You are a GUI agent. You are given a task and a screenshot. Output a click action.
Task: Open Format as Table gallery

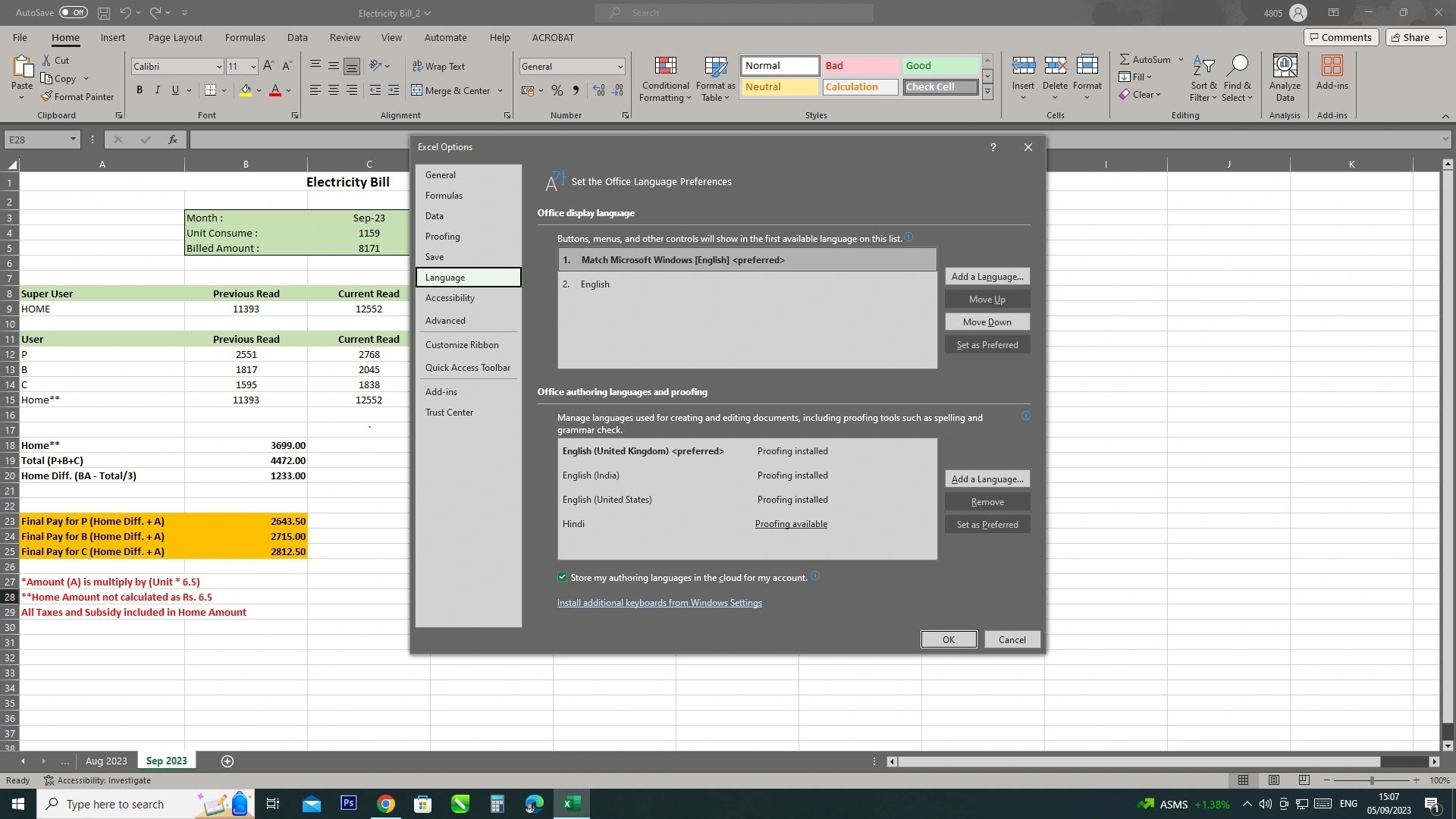(715, 79)
